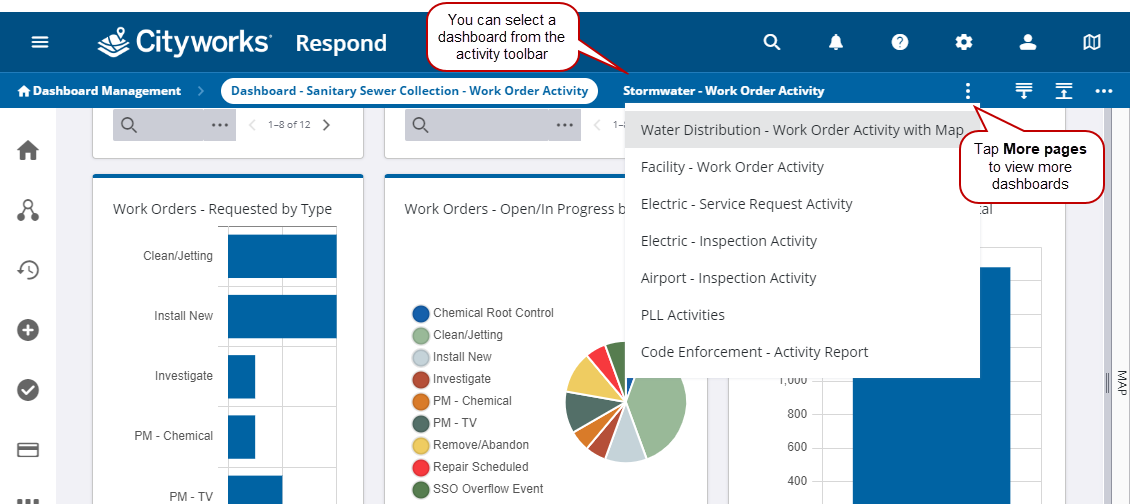Screen dimensions: 1130x504
Task: Open the recent history sidebar icon
Action: point(28,270)
